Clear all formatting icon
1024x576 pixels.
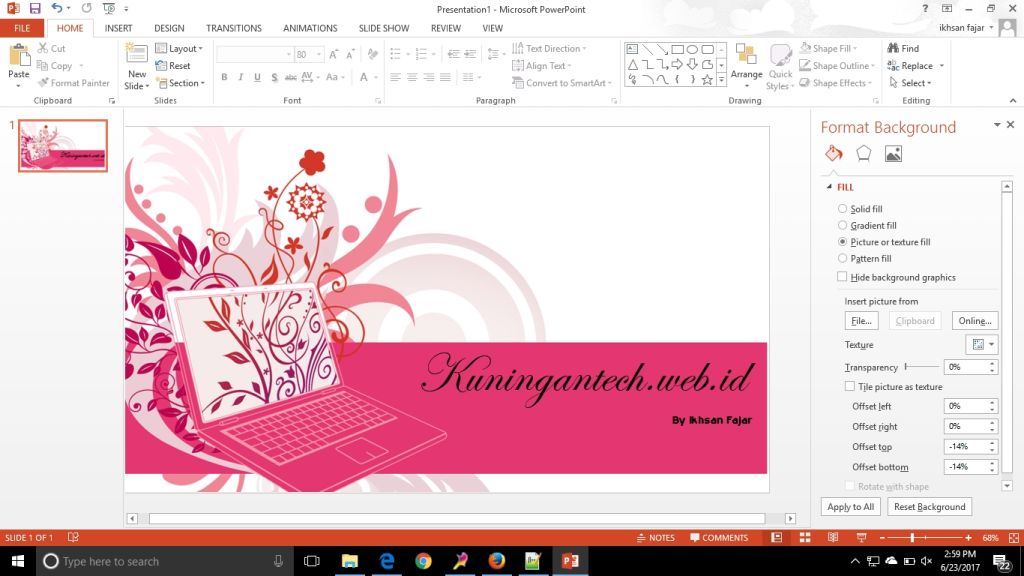click(372, 54)
